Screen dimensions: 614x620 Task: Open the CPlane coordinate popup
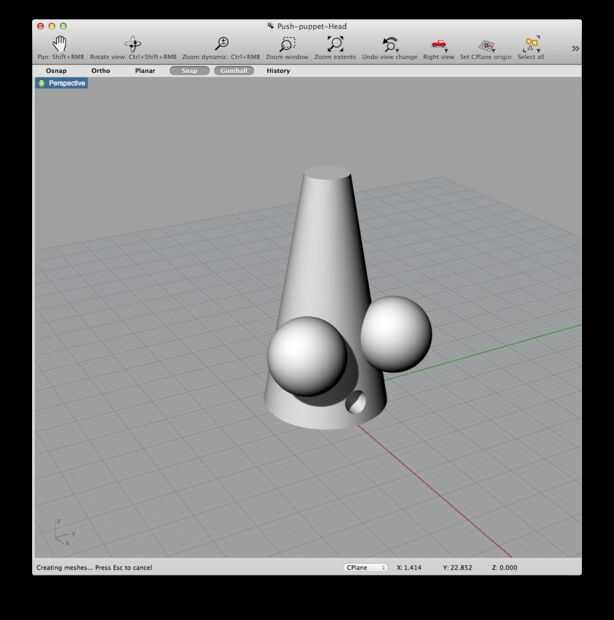pyautogui.click(x=365, y=567)
